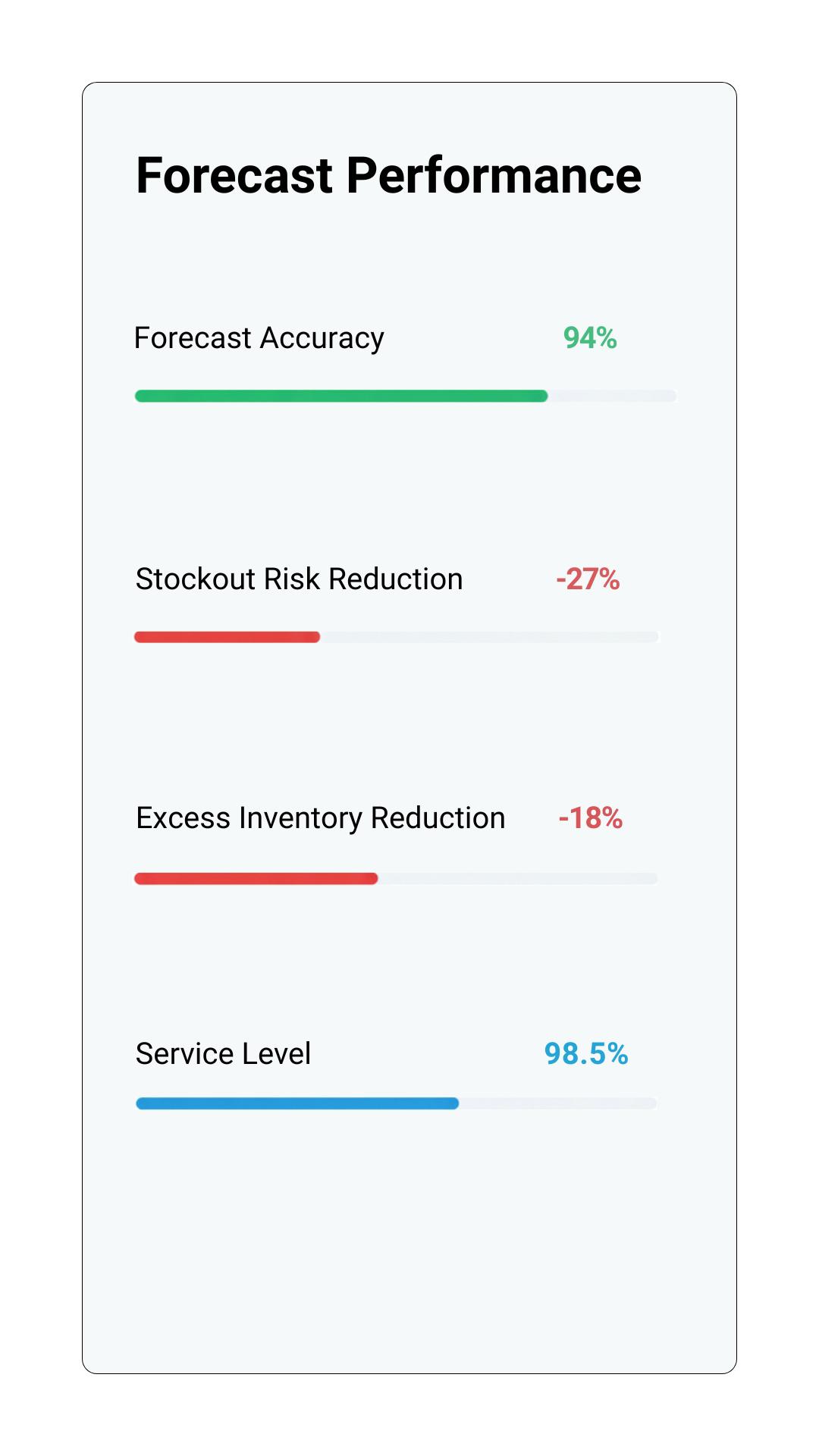Click the gray track of Stockout Risk bar
The image size is (819, 1456).
pyautogui.click(x=489, y=637)
